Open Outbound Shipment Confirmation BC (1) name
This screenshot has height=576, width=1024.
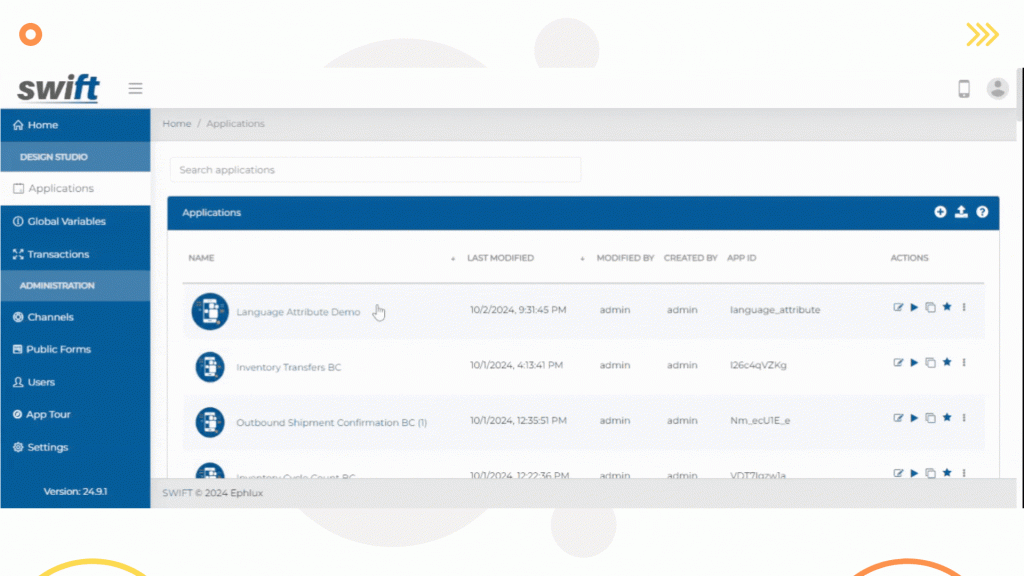[x=331, y=423]
